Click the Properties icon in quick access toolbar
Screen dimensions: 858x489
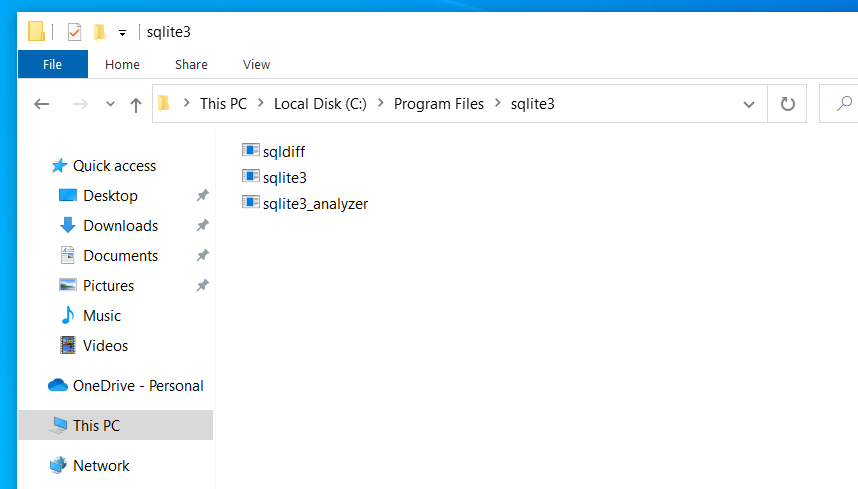pos(74,32)
